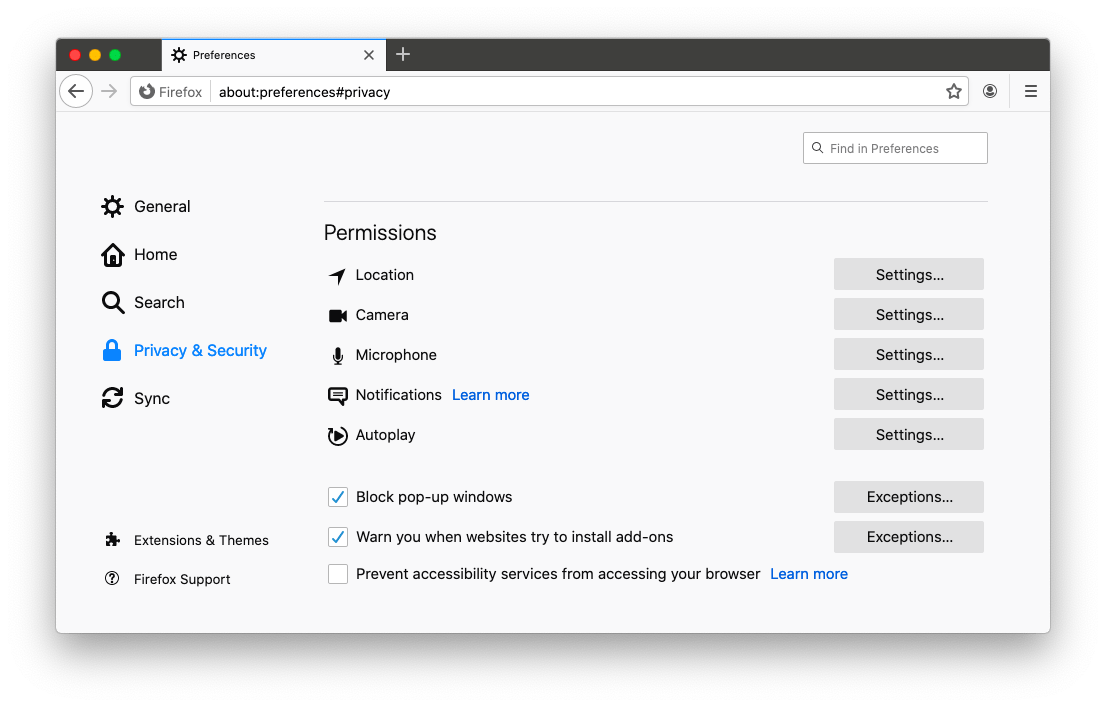The image size is (1106, 707).
Task: Click the Sync refresh icon
Action: pyautogui.click(x=113, y=398)
